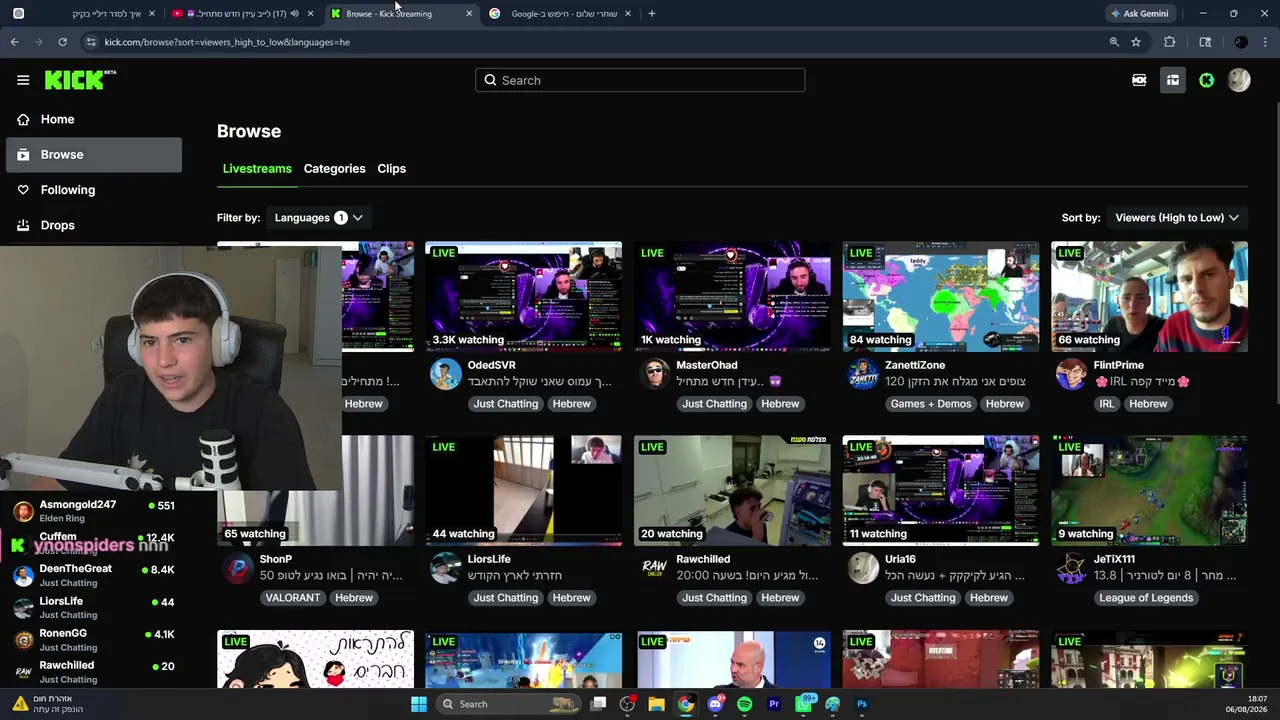Screen dimensions: 1280x720
Task: Open the Home sidebar item
Action: pos(94,119)
